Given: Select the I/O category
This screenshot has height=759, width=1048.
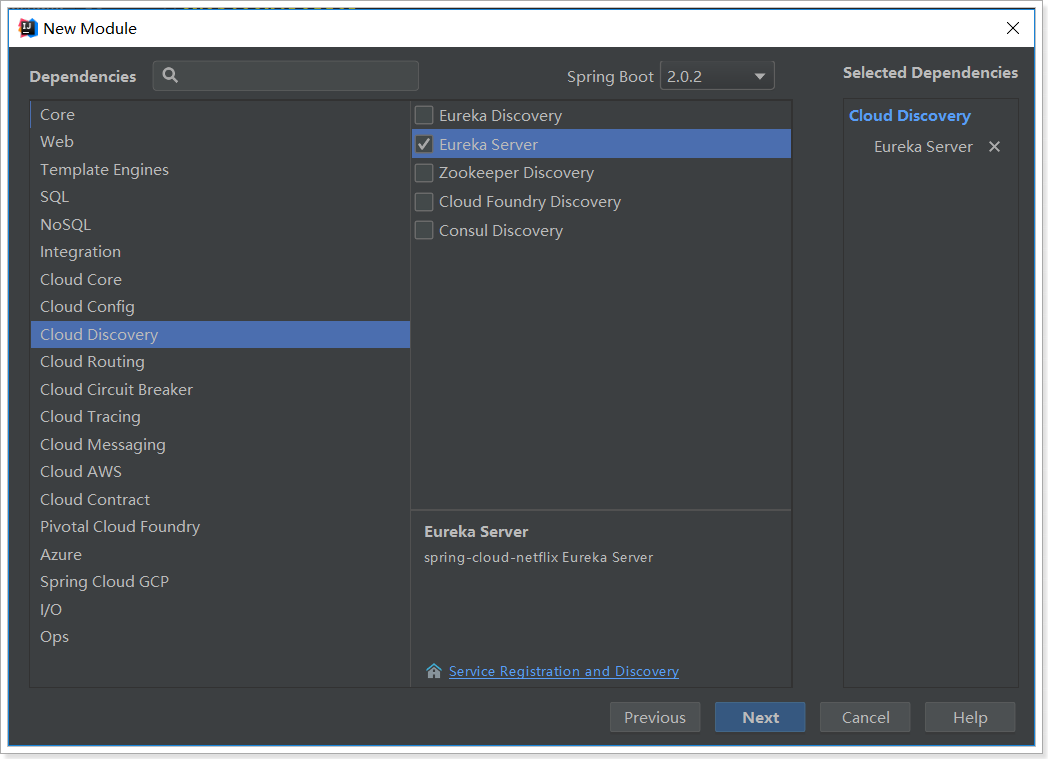Looking at the screenshot, I should (x=220, y=609).
